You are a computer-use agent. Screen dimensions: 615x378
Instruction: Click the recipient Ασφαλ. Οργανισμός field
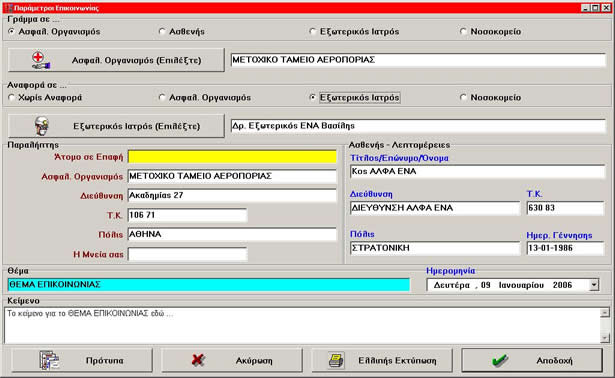pyautogui.click(x=232, y=176)
